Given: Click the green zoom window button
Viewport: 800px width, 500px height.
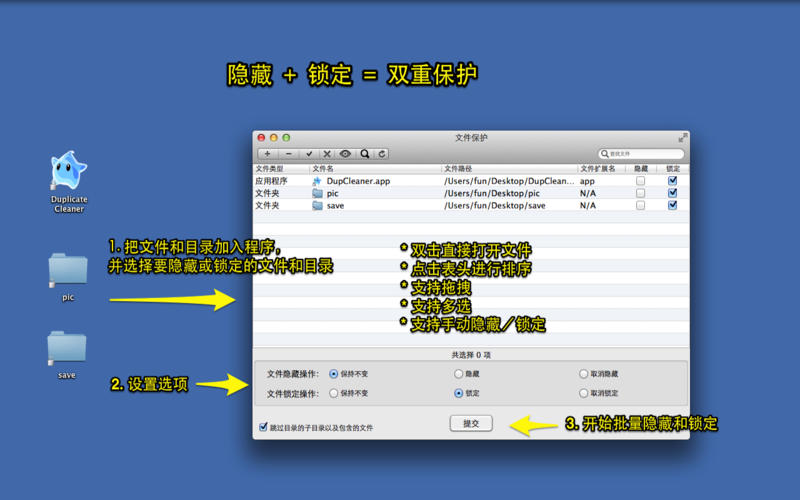Looking at the screenshot, I should (x=286, y=138).
